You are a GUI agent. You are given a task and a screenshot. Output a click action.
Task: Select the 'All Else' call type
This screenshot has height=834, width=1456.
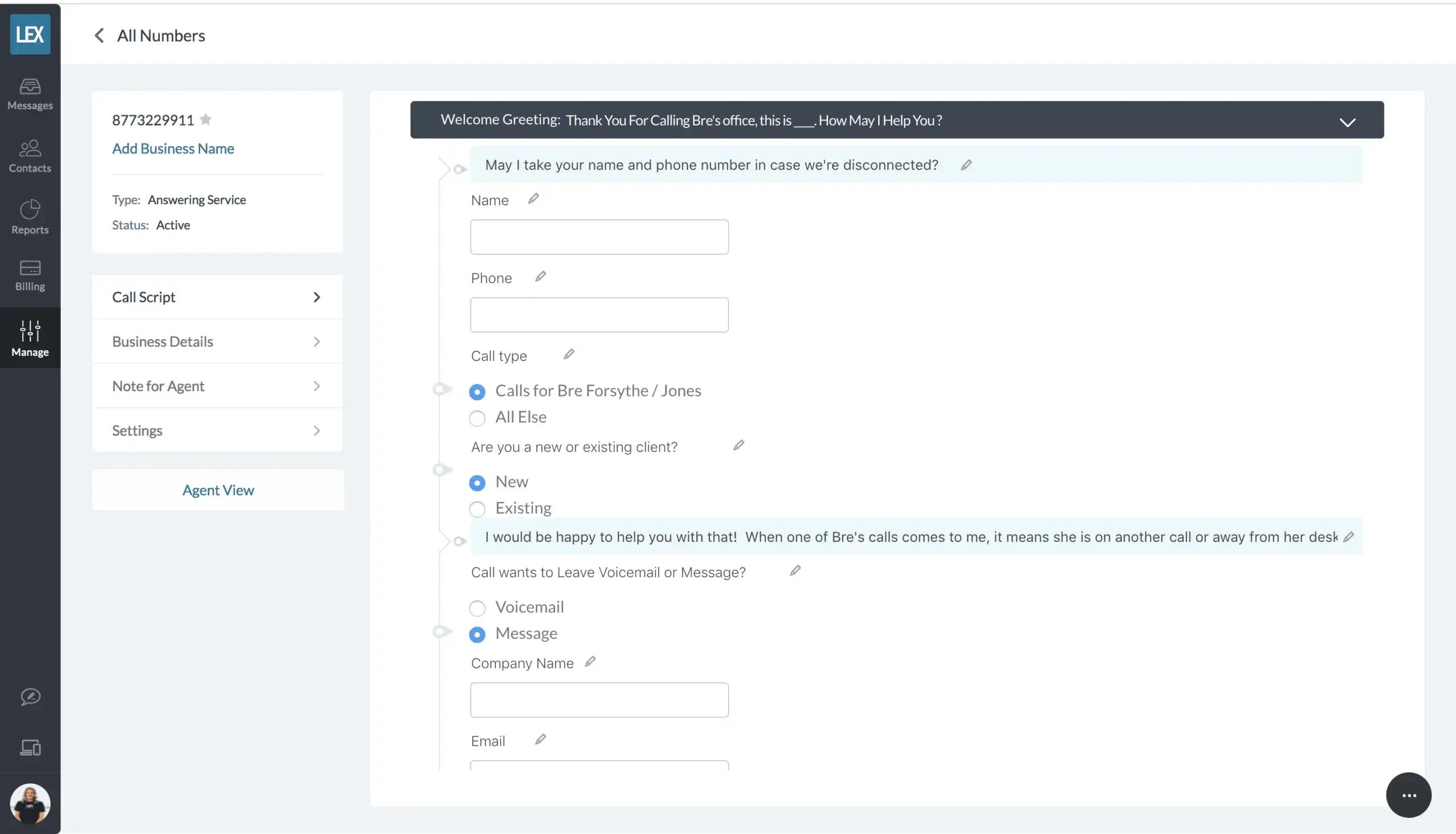coord(477,418)
